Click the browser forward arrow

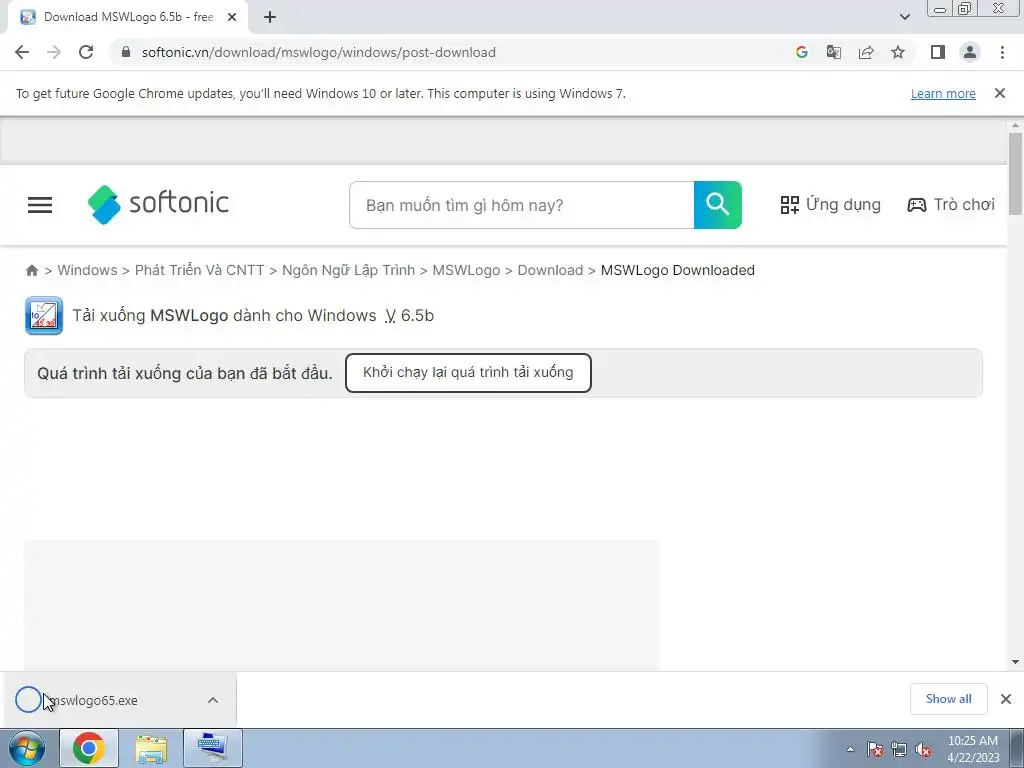click(54, 52)
